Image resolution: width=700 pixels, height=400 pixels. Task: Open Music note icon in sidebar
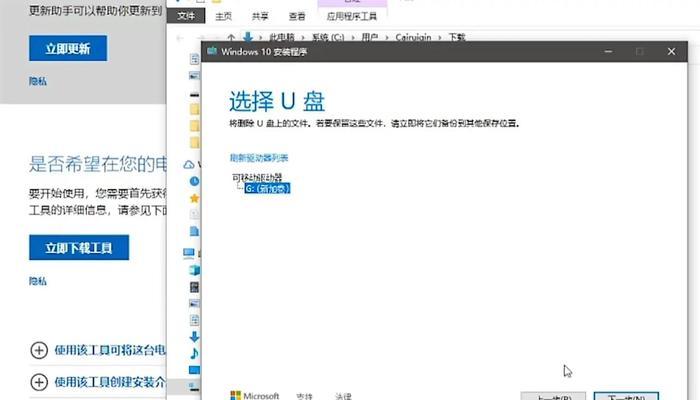pyautogui.click(x=194, y=354)
